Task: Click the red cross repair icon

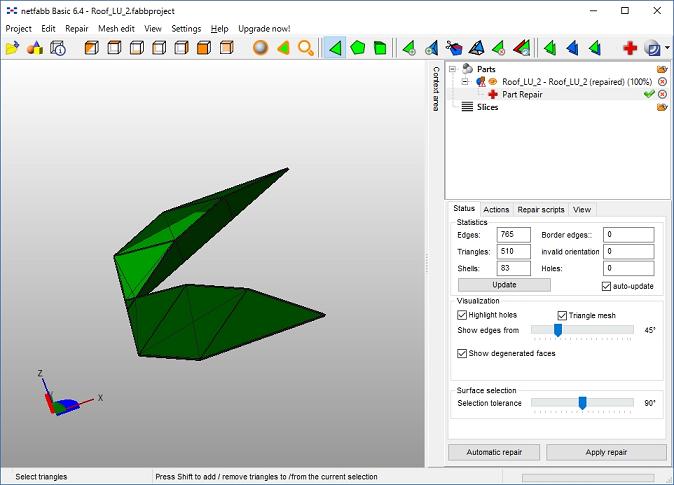Action: click(630, 48)
